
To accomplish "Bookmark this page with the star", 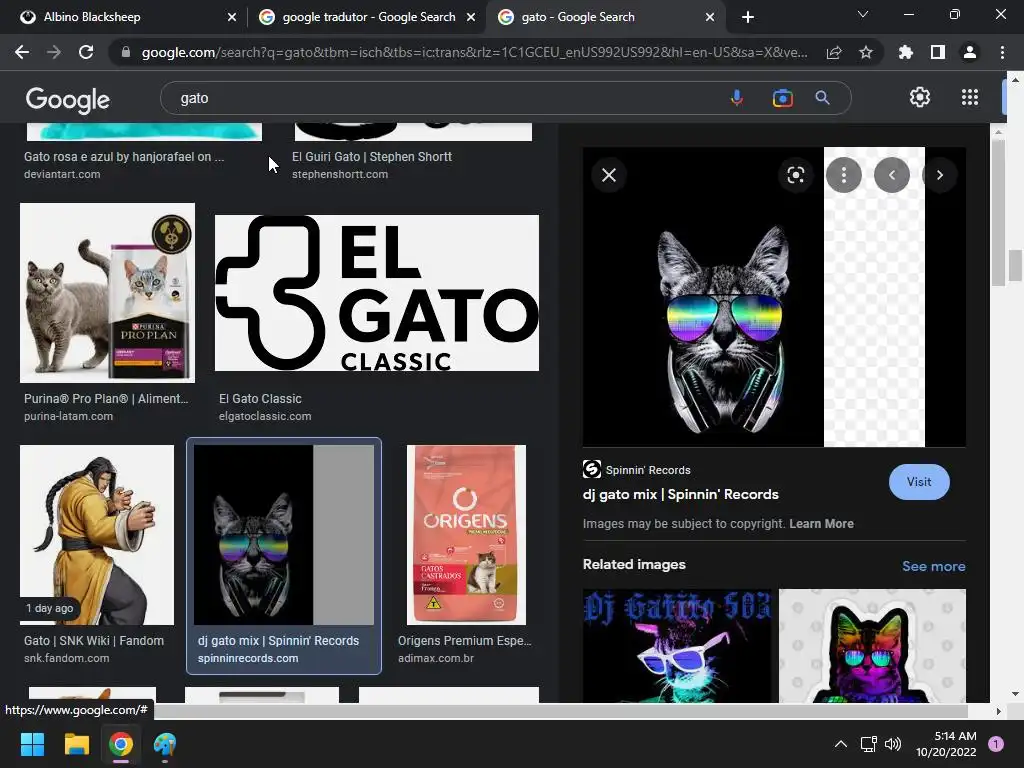I will pyautogui.click(x=866, y=52).
